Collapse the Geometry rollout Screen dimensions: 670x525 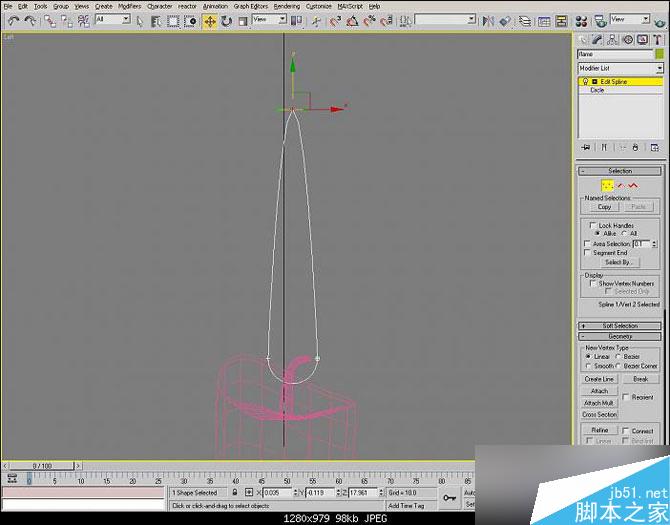click(x=620, y=337)
